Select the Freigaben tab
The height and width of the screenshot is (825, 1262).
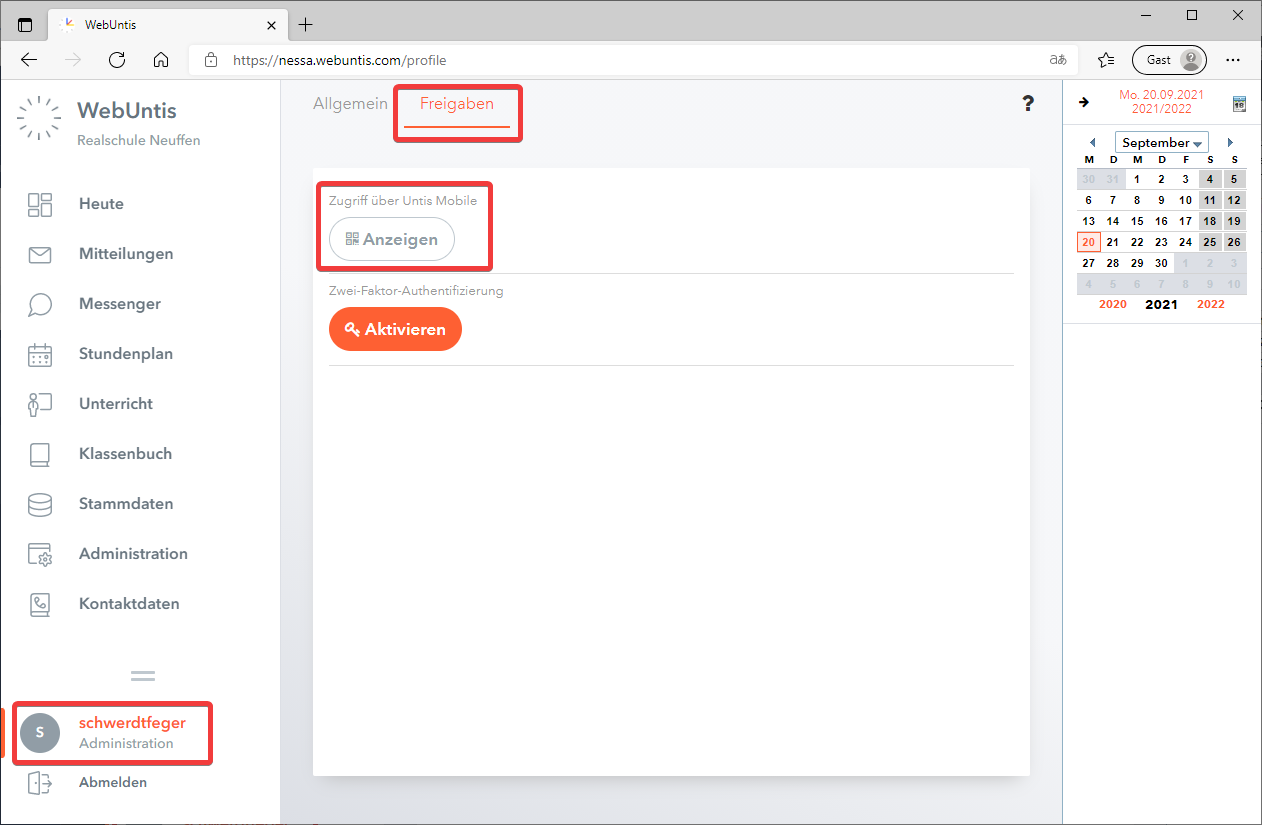(457, 104)
